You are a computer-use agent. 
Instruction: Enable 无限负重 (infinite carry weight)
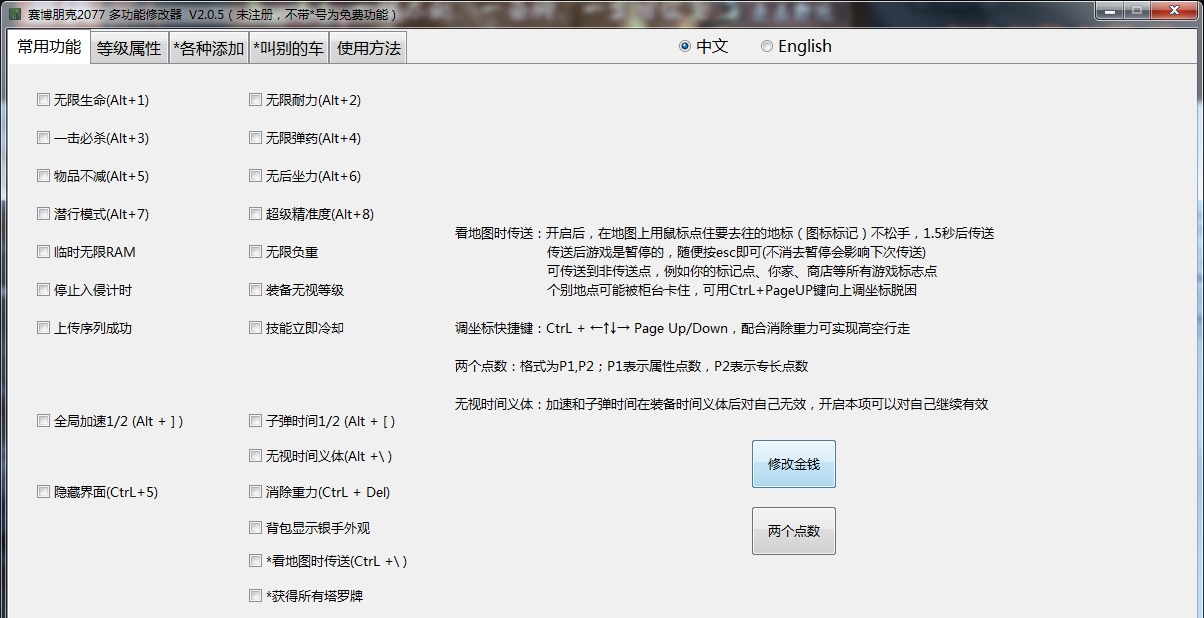coord(256,252)
